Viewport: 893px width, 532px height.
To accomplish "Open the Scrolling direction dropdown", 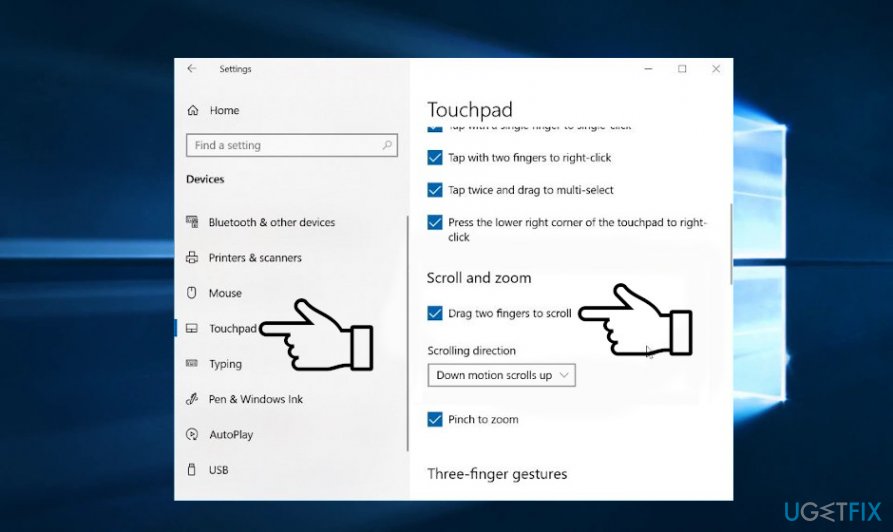I will point(501,375).
